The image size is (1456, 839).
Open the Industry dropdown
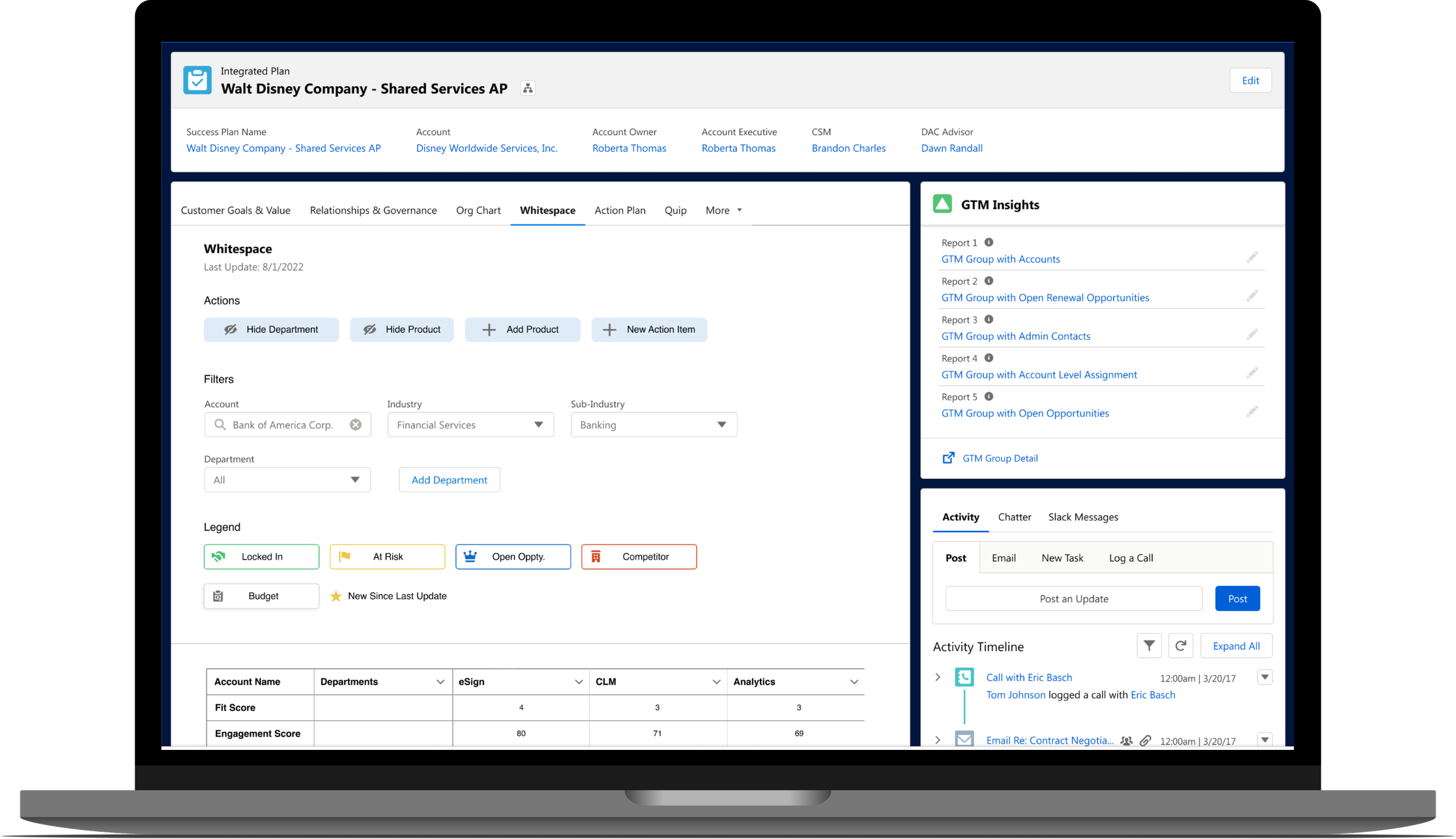pos(471,425)
